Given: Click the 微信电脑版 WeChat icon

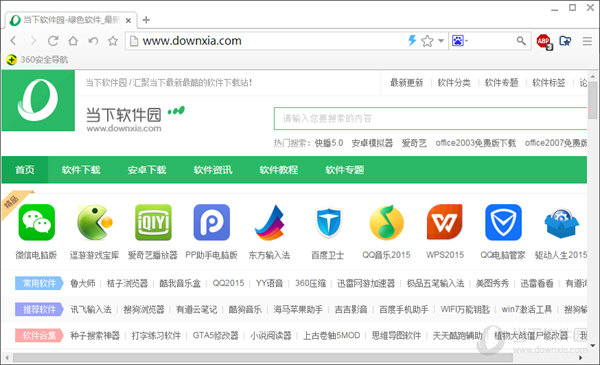Looking at the screenshot, I should 37,222.
